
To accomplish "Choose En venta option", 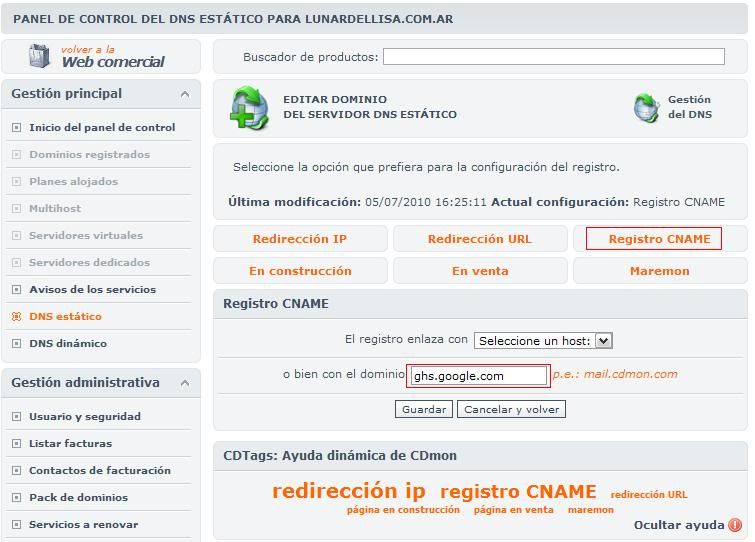I will (480, 271).
